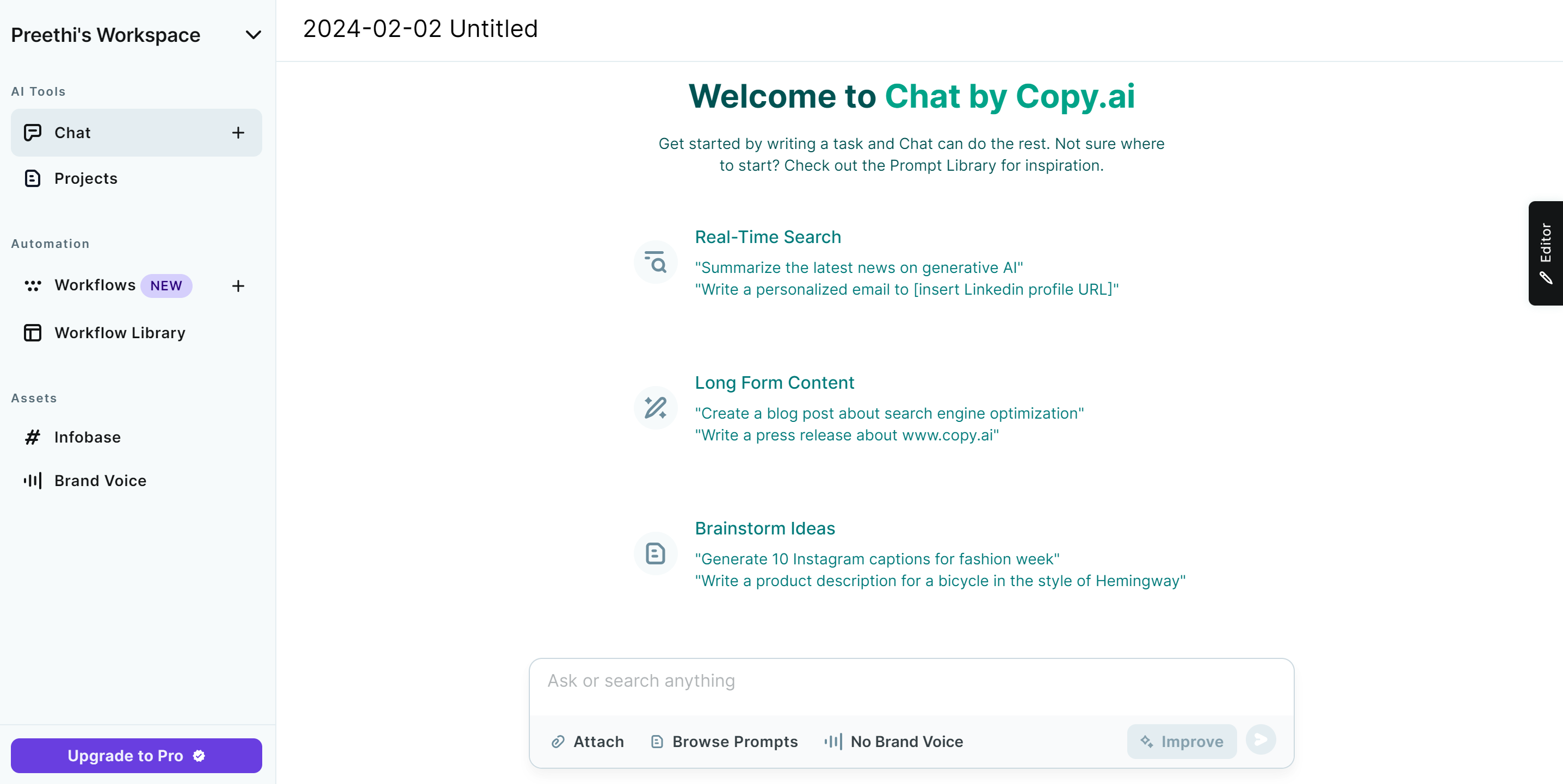Click the Brand Voice sidebar icon
Image resolution: width=1563 pixels, height=784 pixels.
click(32, 481)
